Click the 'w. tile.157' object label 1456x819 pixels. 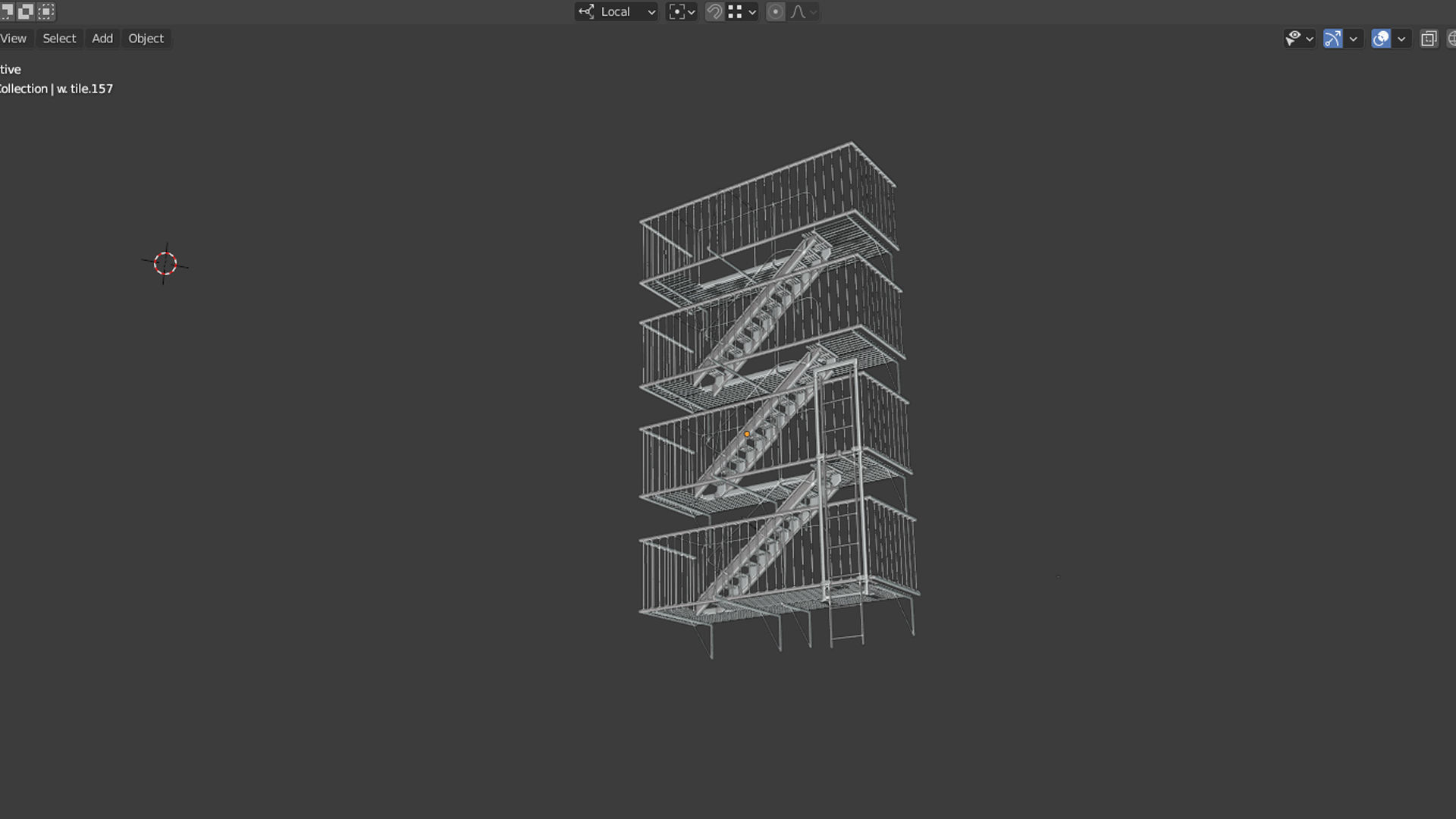point(85,89)
